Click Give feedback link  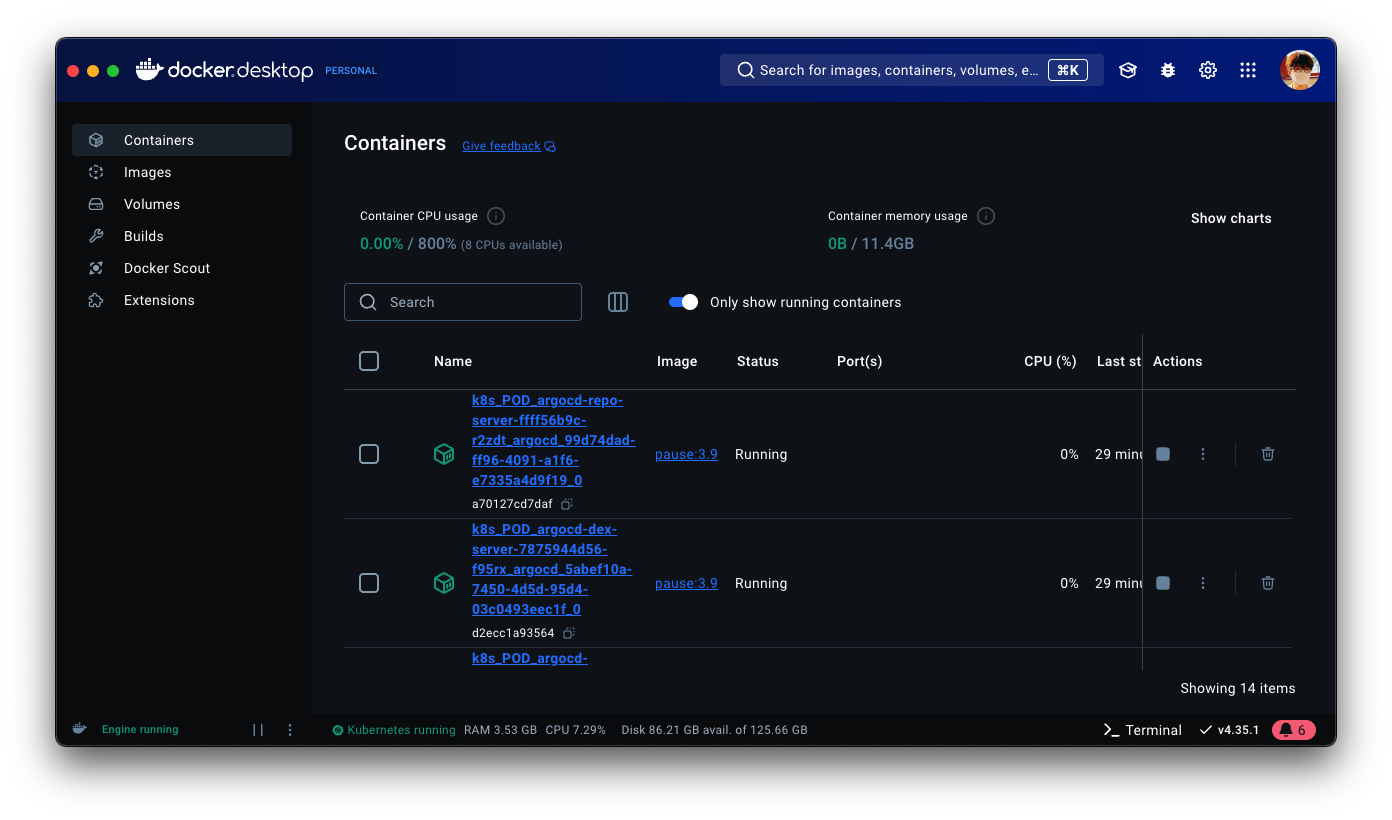pos(508,146)
